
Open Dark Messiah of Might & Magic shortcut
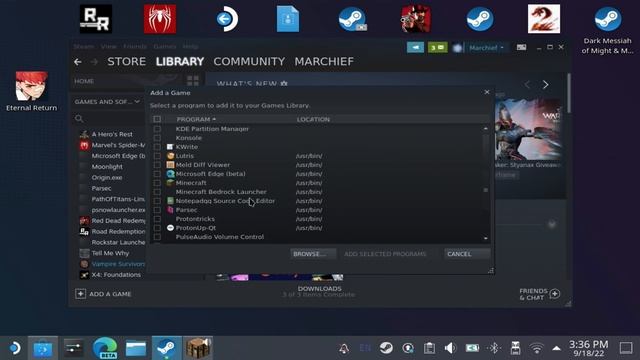coord(607,29)
